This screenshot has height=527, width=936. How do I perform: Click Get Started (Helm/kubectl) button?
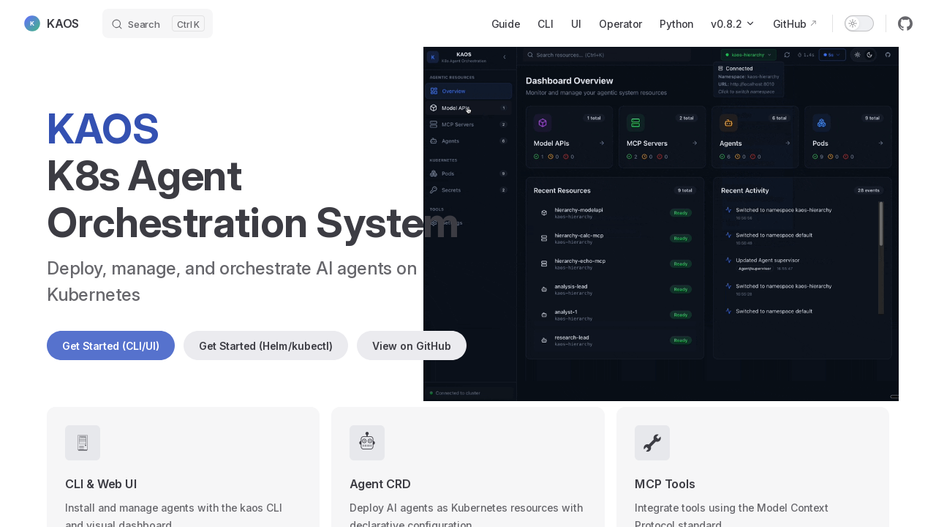click(x=266, y=346)
